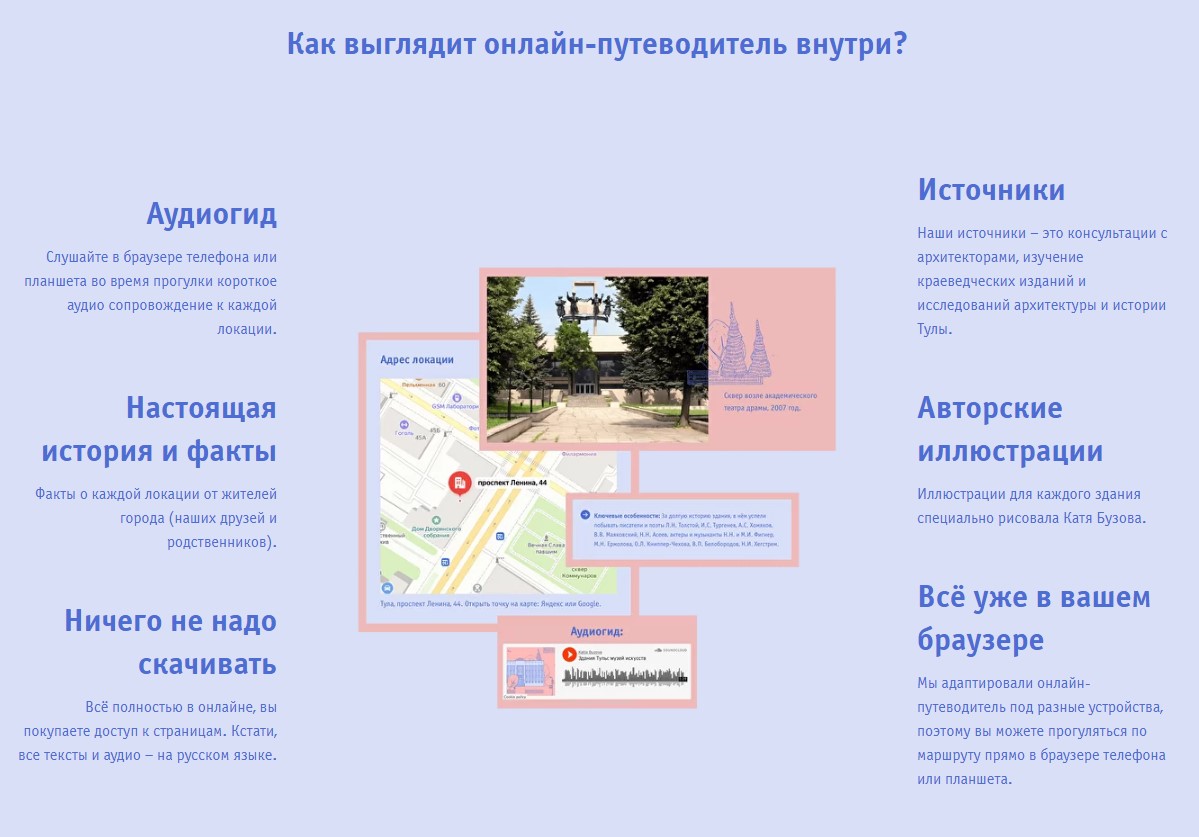This screenshot has width=1199, height=837.
Task: Click the Аудиогид heading on the left
Action: [x=211, y=213]
